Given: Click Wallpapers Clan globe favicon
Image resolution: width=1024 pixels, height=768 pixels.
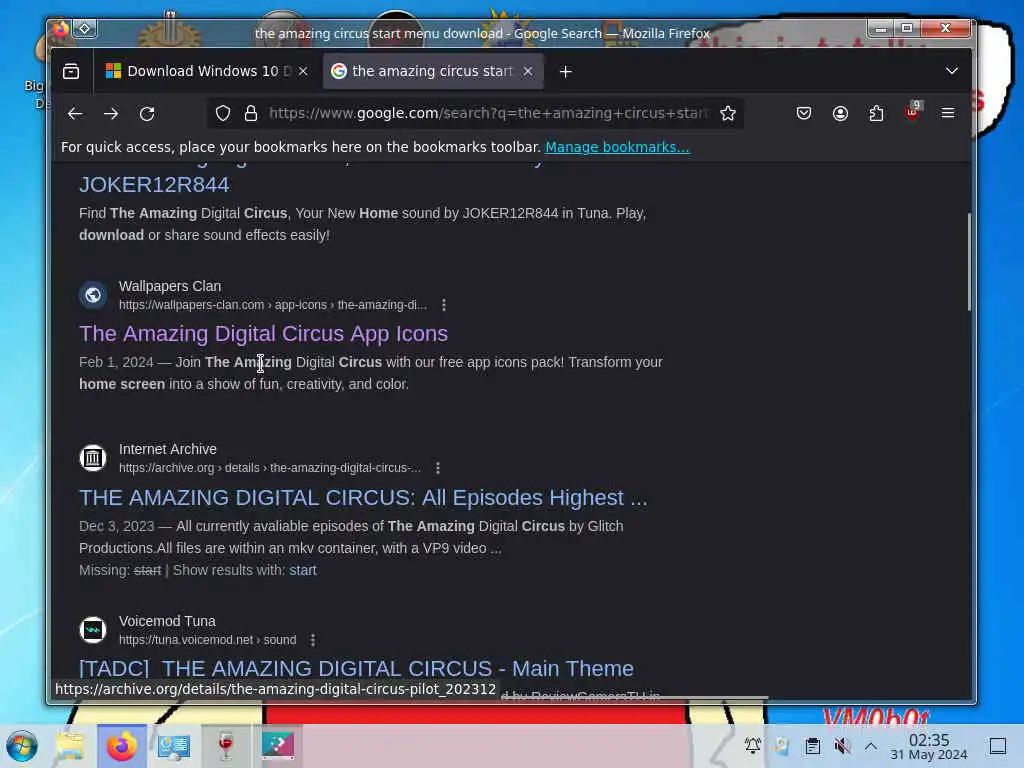Looking at the screenshot, I should click(93, 295).
